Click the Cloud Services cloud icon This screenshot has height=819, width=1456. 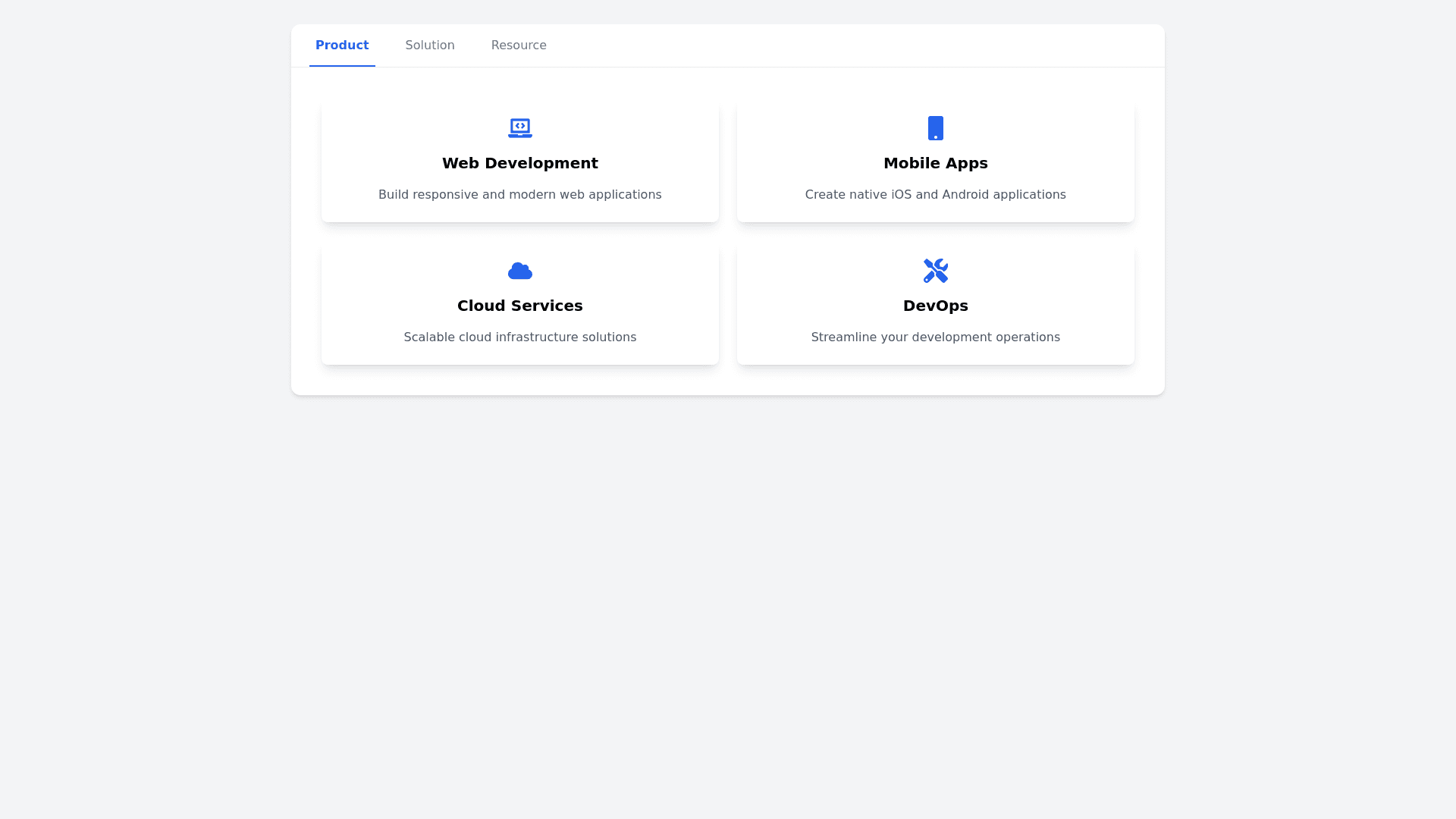click(x=519, y=271)
